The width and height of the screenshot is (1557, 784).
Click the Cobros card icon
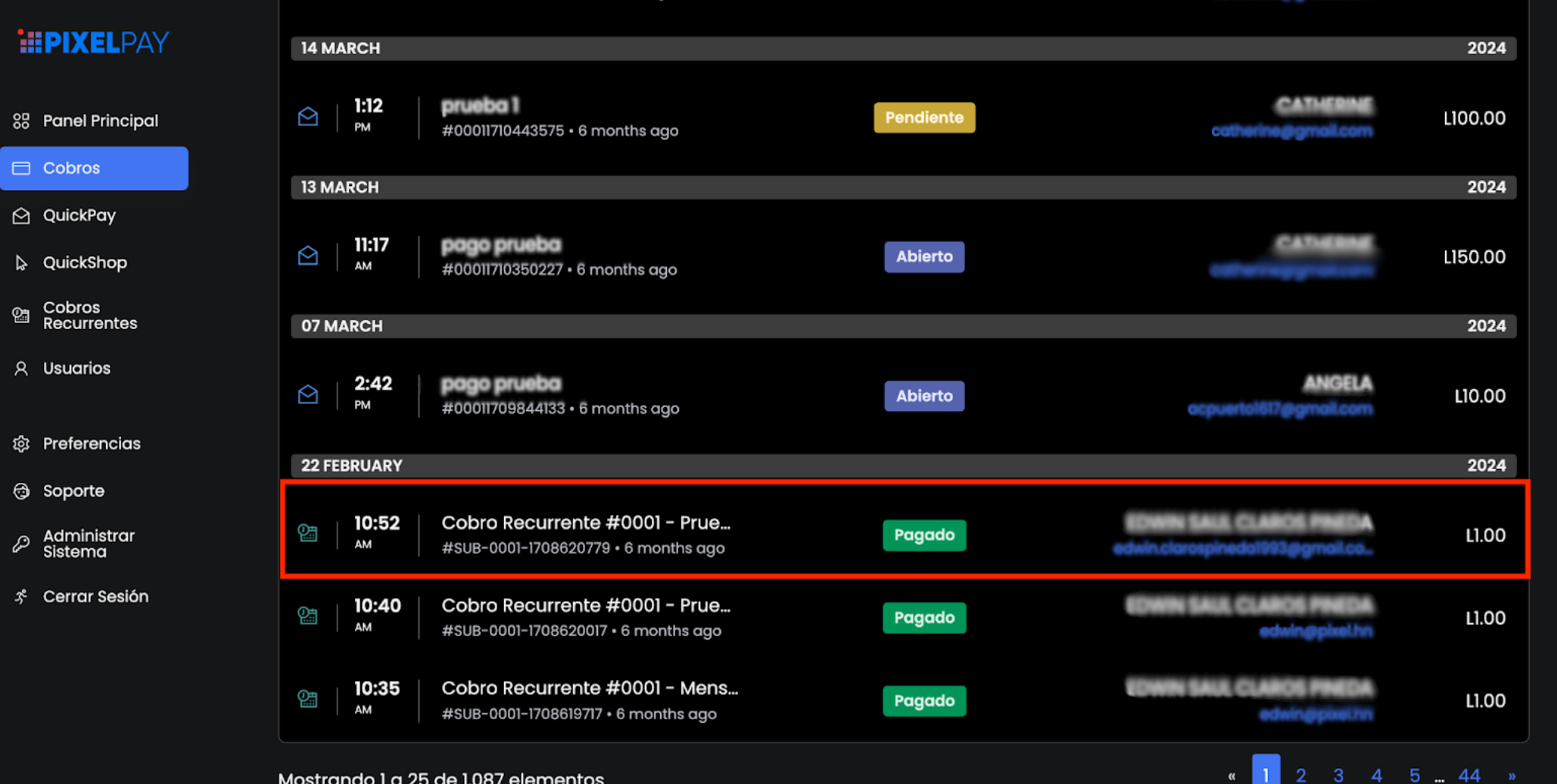[x=21, y=168]
